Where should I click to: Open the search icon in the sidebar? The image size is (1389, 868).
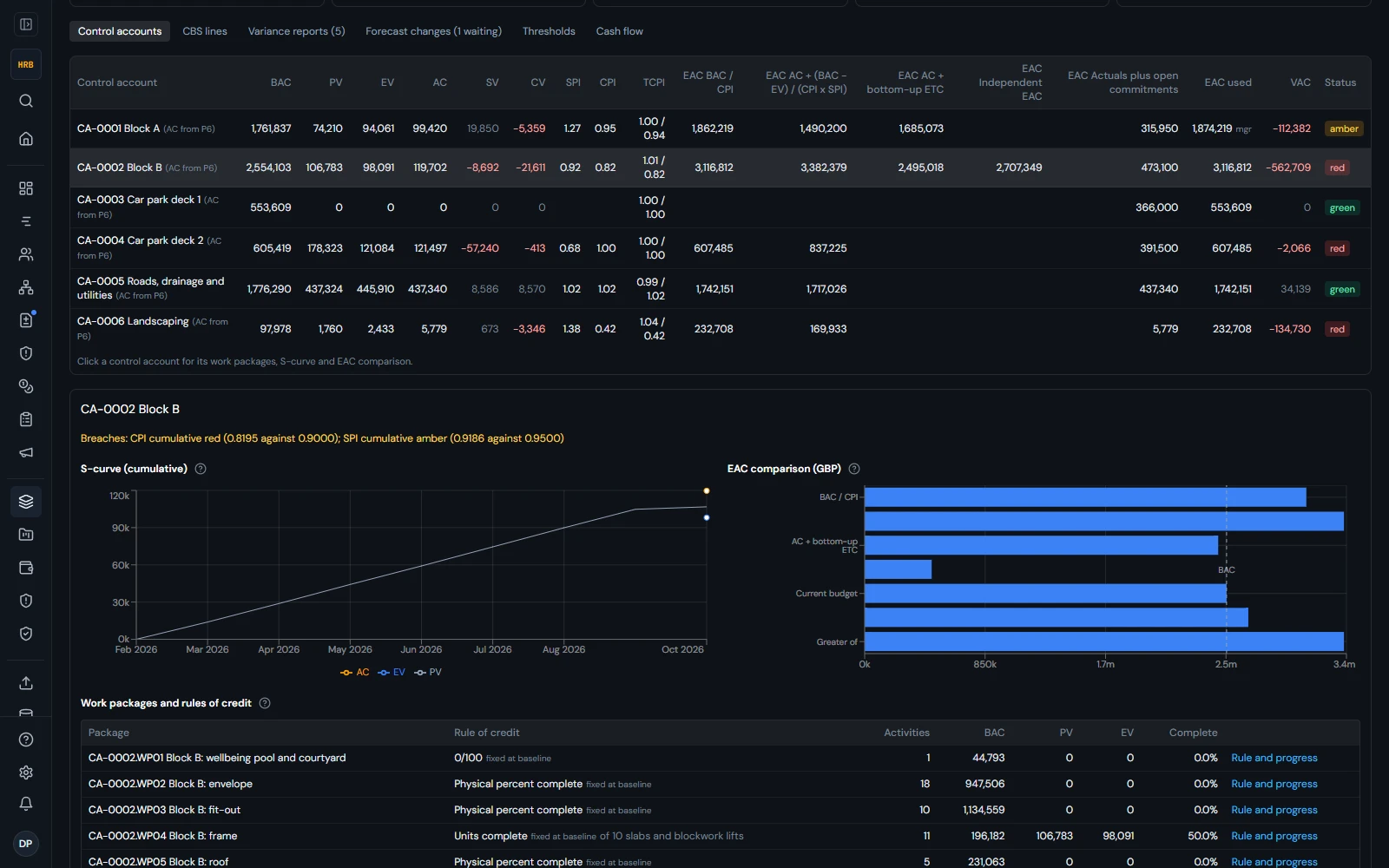26,101
